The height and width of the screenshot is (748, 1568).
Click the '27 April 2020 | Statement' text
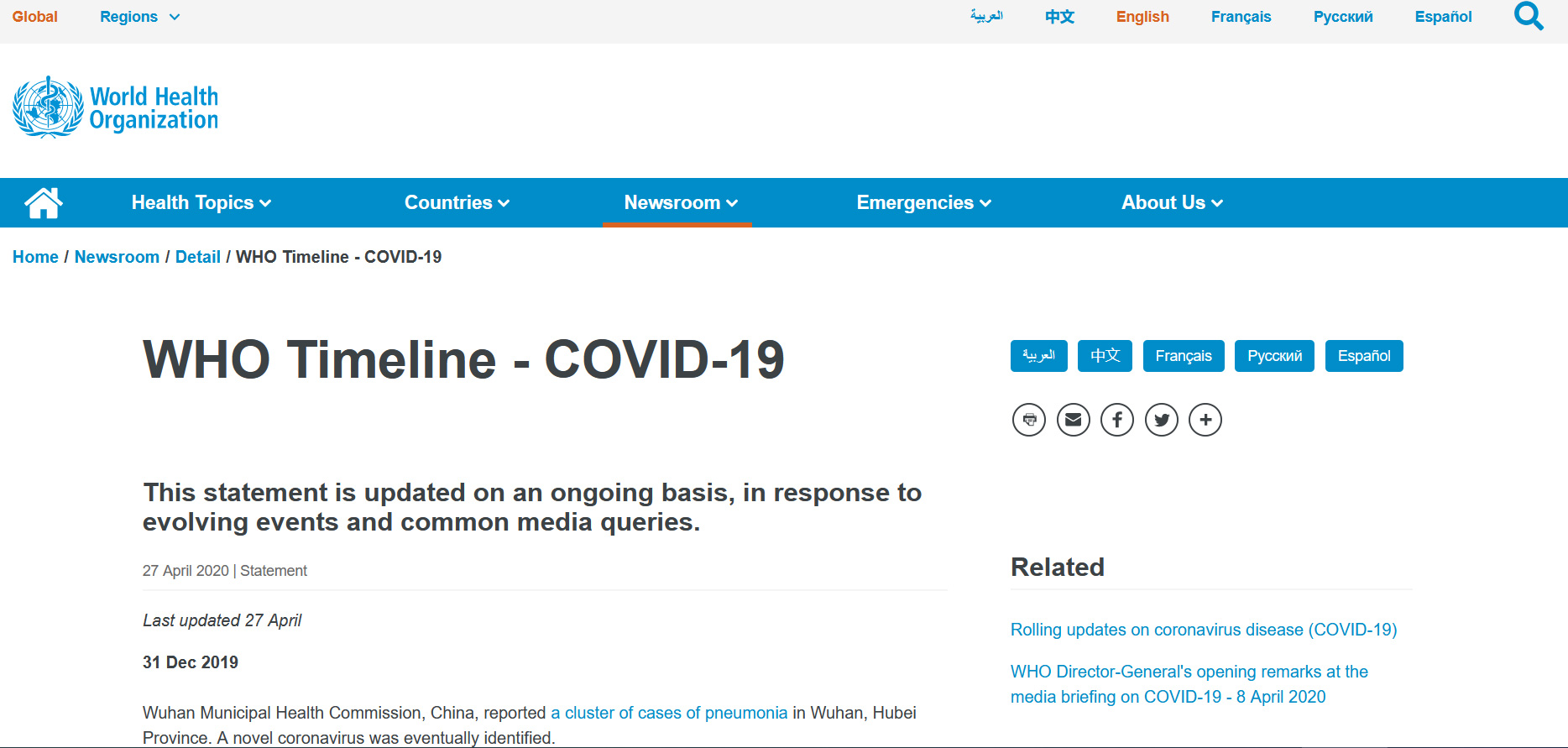click(225, 571)
